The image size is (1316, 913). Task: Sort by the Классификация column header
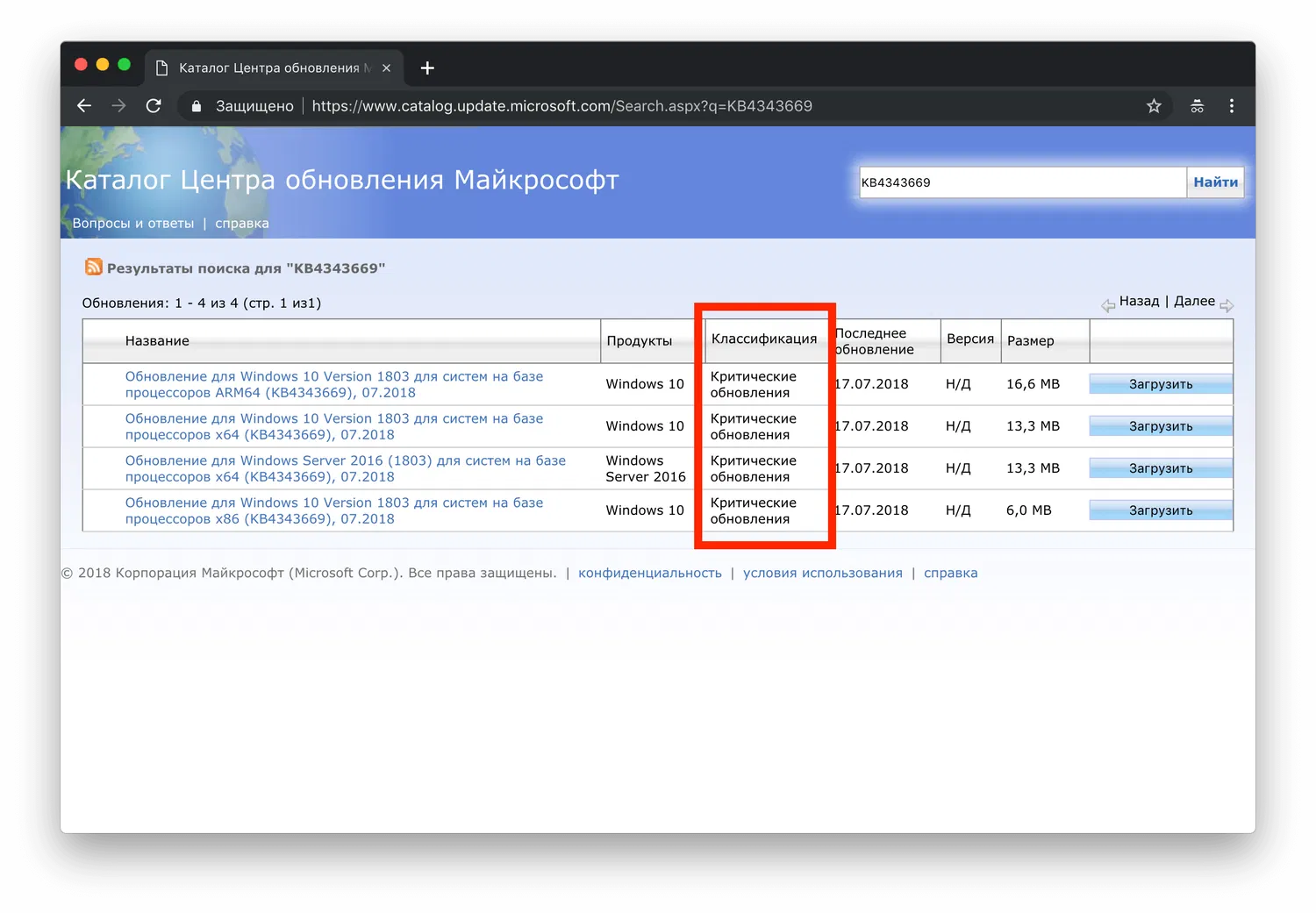click(x=764, y=339)
